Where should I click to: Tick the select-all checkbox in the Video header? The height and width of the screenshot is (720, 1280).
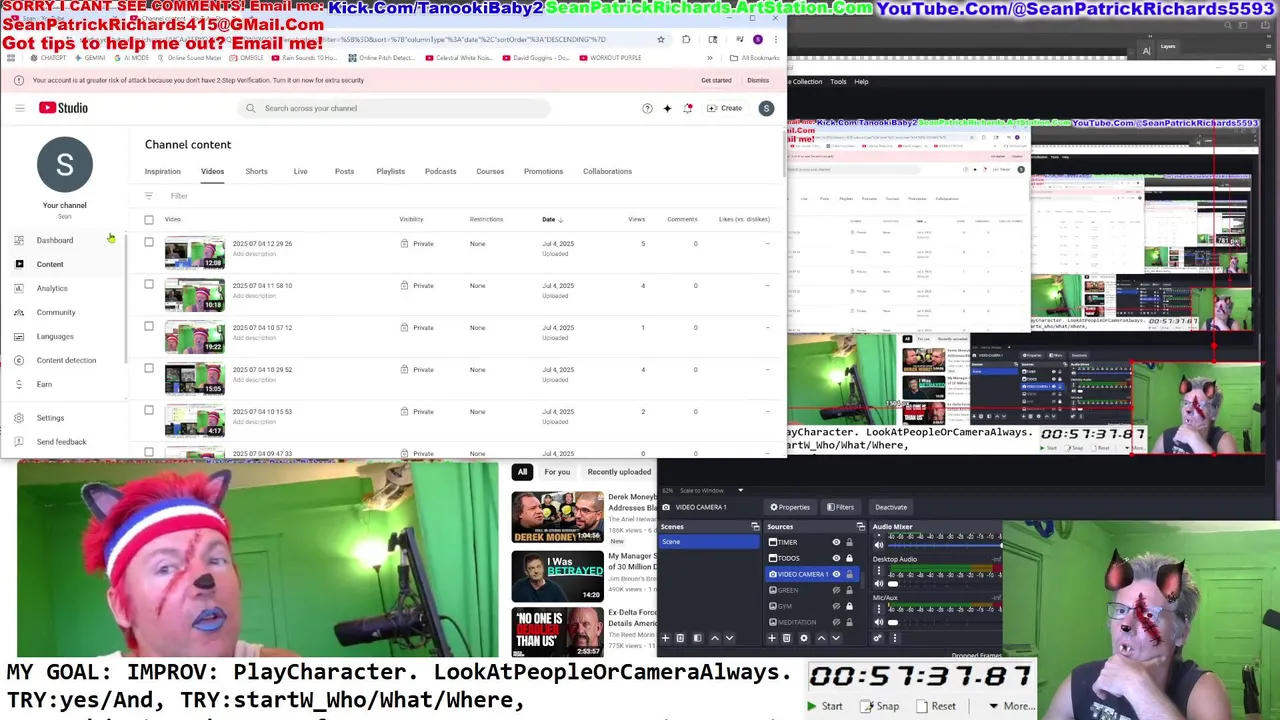click(149, 220)
